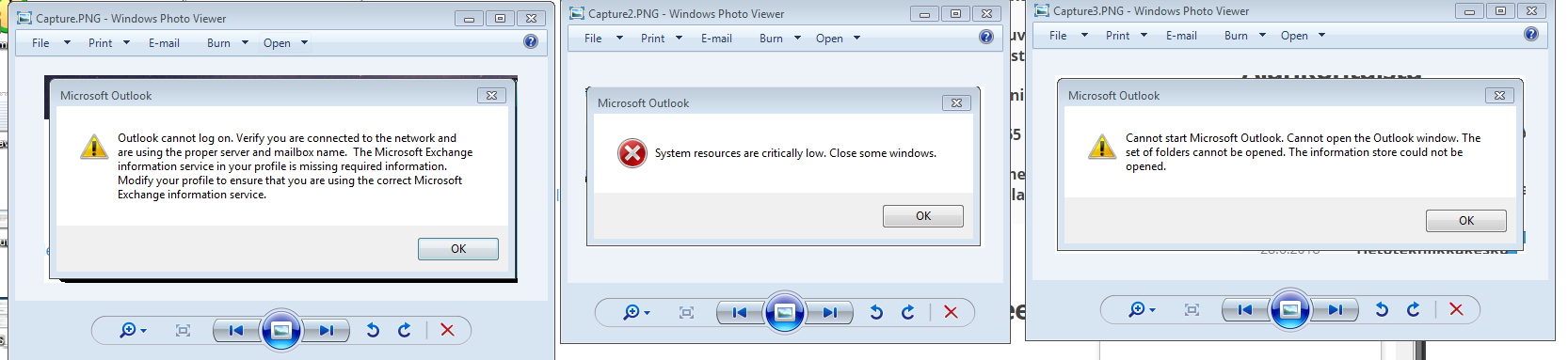
Task: Go to the next image in the Capture3.PNG viewer
Action: (1335, 309)
